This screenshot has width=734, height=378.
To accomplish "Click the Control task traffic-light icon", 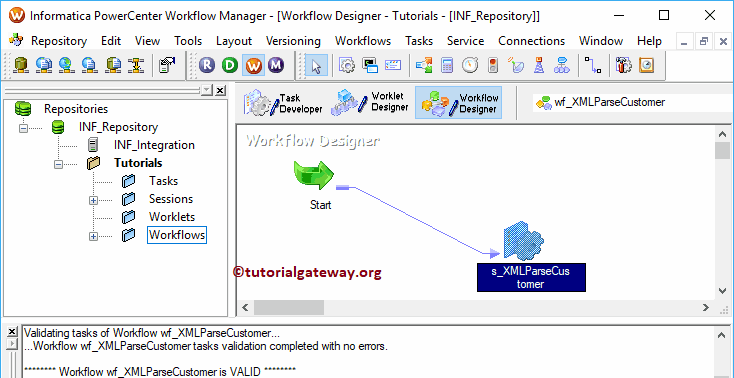I will 492,65.
